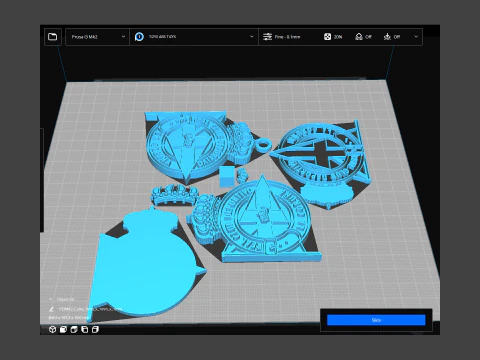Select the small cube model on build plate
Image resolution: width=480 pixels, height=360 pixels.
click(227, 176)
